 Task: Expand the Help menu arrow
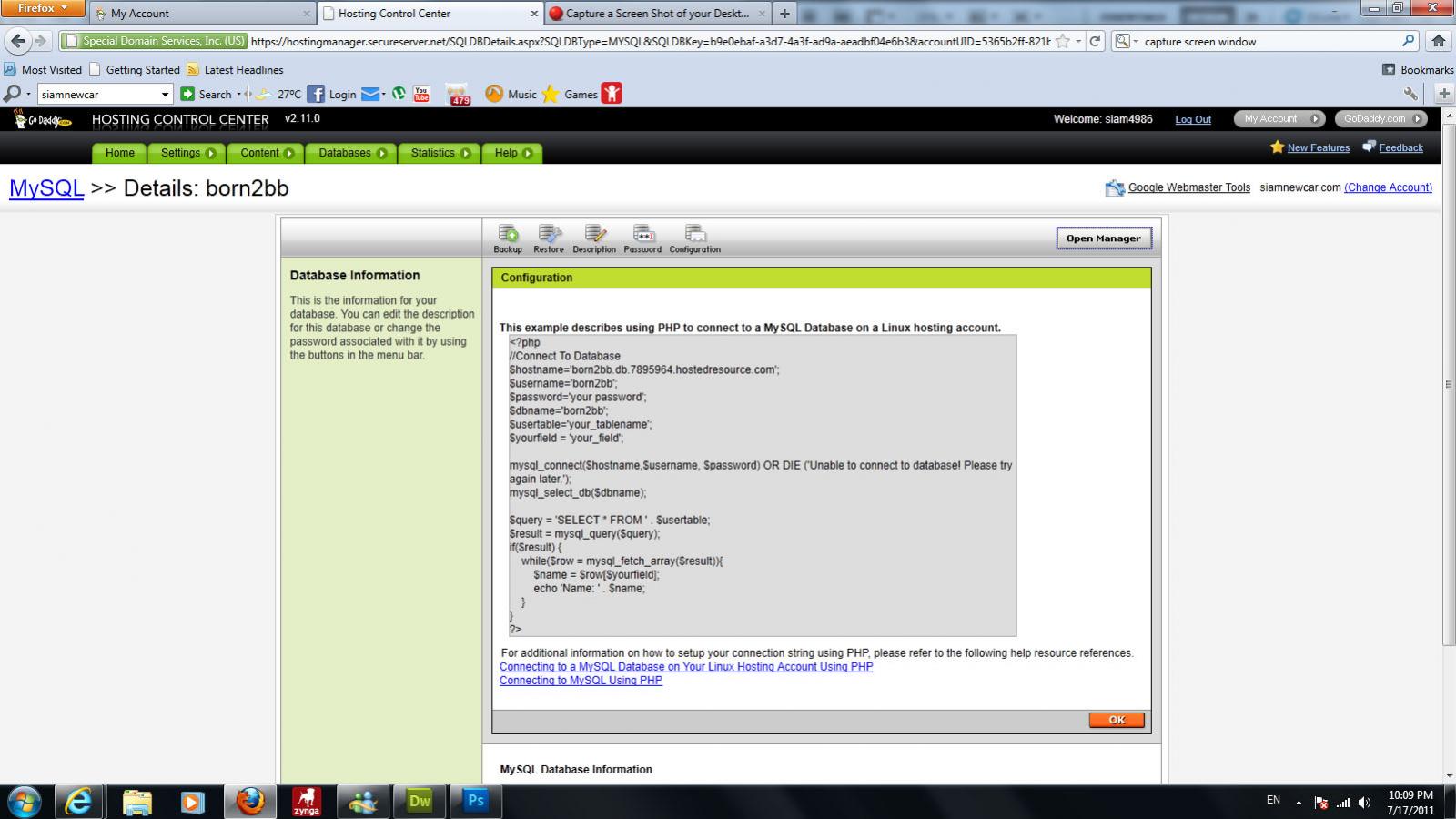coord(528,153)
